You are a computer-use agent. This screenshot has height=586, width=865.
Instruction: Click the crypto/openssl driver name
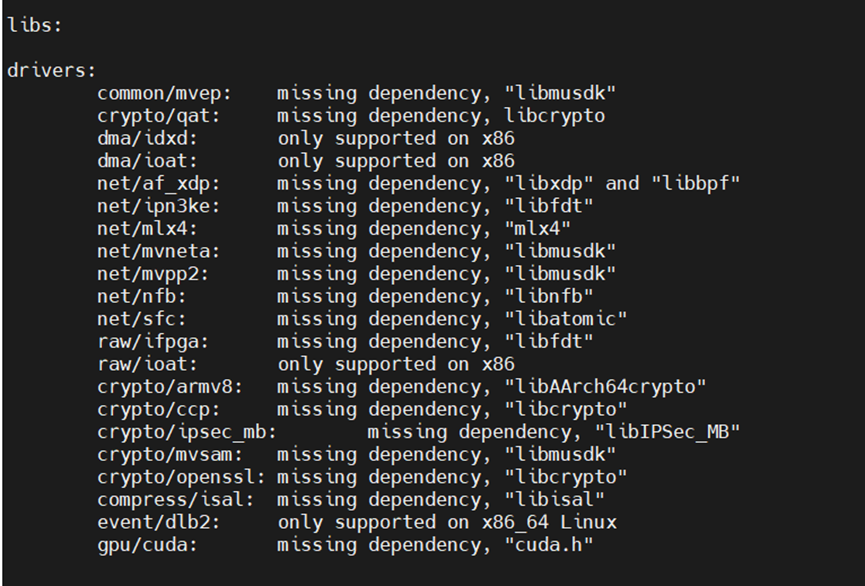tap(181, 477)
